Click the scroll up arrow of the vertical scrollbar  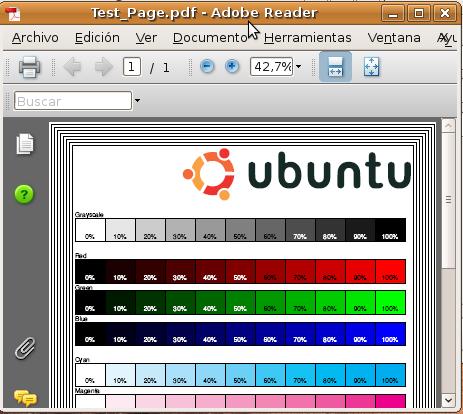[x=448, y=126]
